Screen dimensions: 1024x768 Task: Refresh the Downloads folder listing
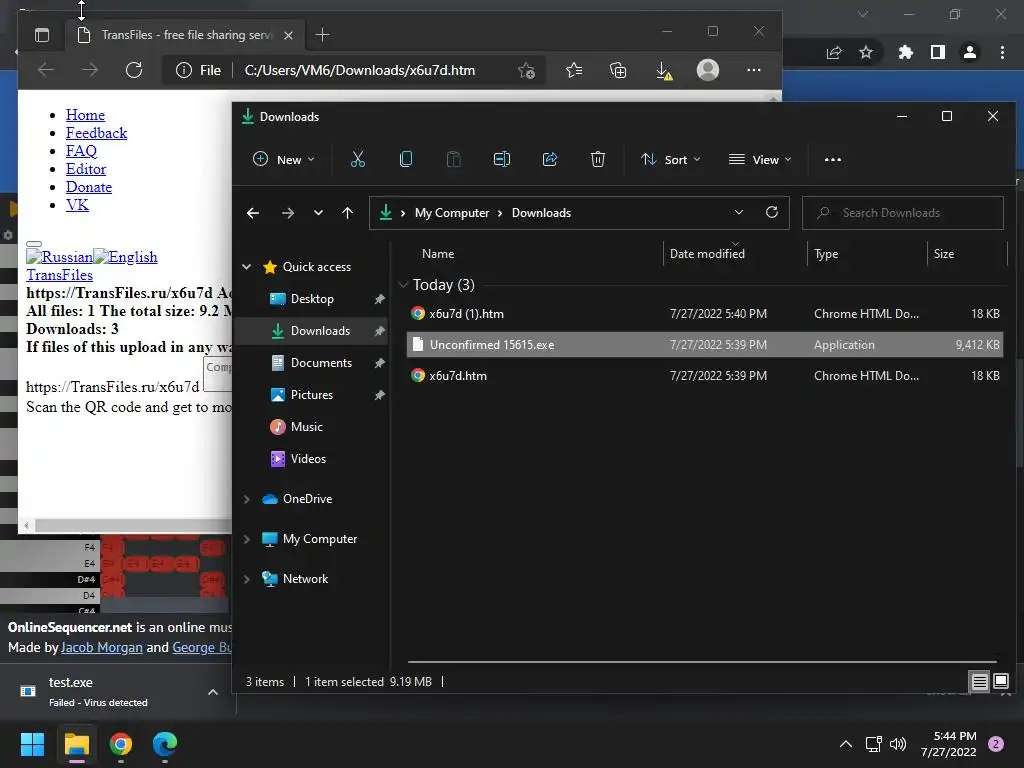point(772,212)
